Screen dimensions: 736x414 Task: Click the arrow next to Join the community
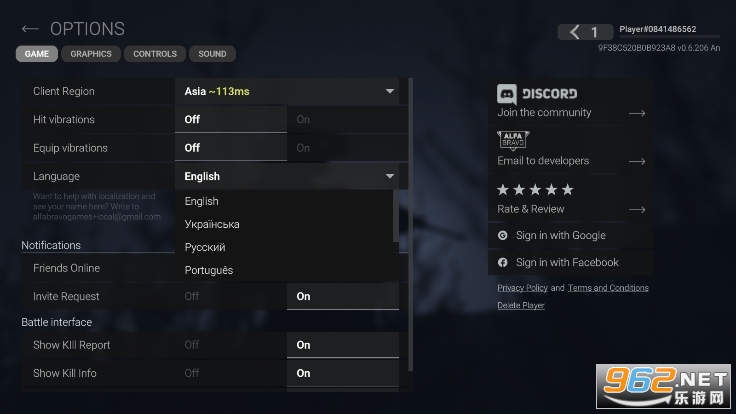coord(636,113)
